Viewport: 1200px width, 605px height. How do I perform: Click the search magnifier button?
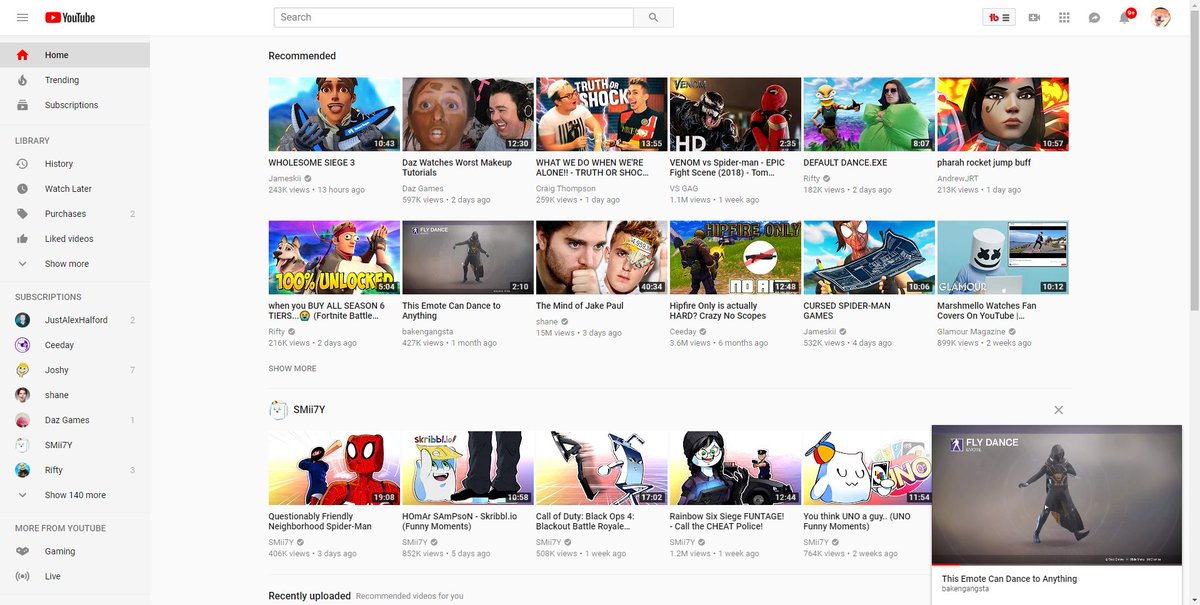tap(653, 17)
